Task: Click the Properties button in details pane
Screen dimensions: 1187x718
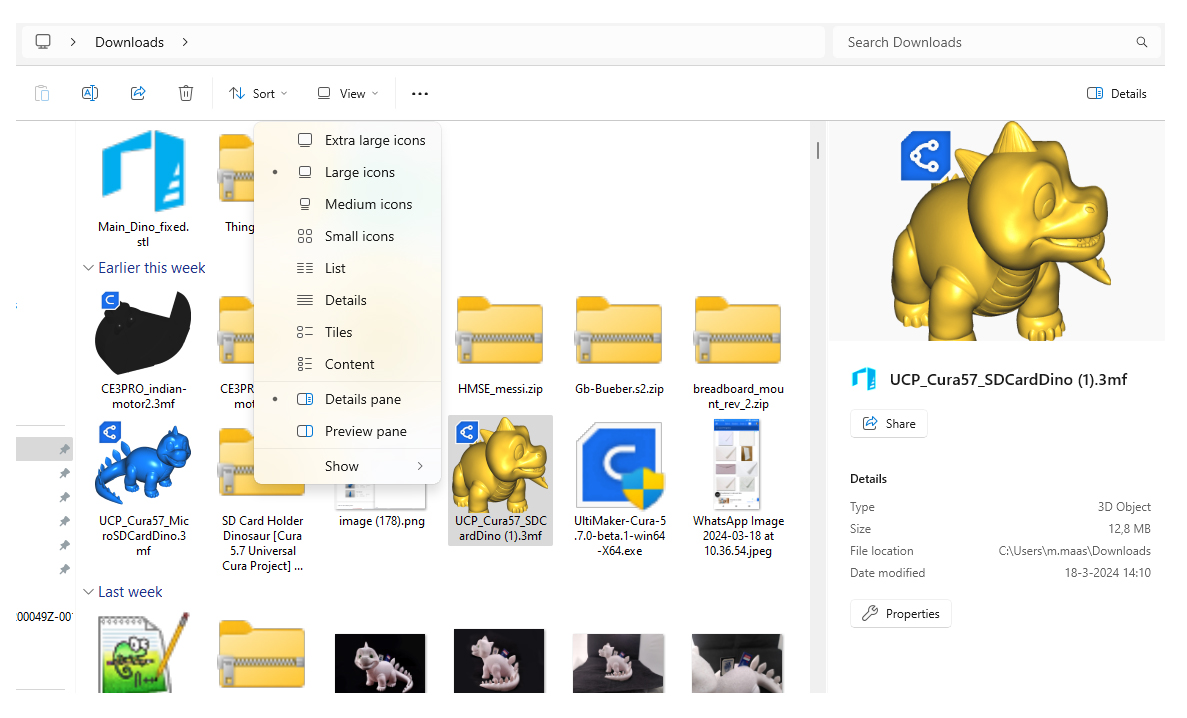Action: (x=901, y=613)
